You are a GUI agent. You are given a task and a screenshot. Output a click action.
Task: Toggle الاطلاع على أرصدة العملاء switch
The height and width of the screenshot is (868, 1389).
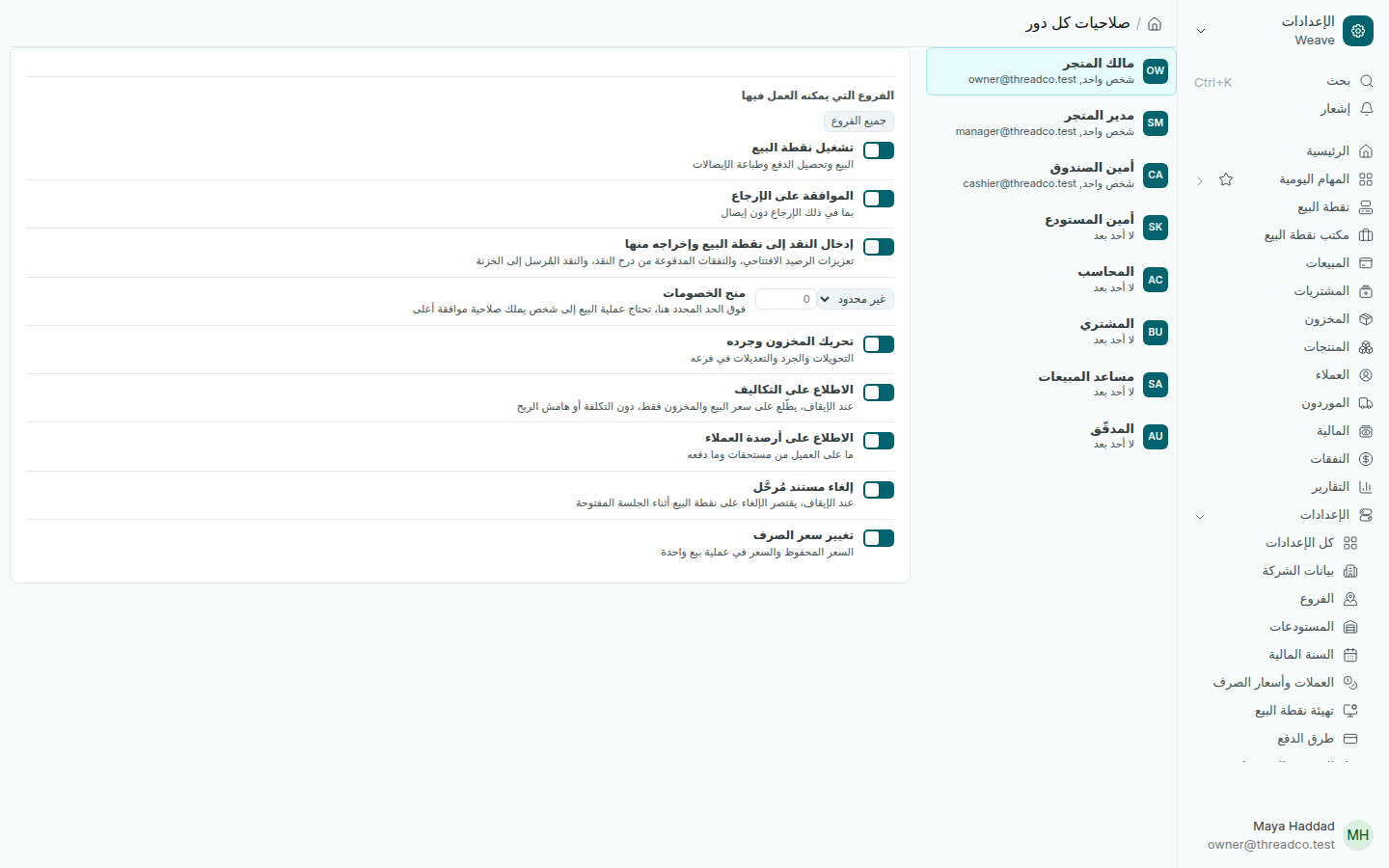[x=879, y=441]
